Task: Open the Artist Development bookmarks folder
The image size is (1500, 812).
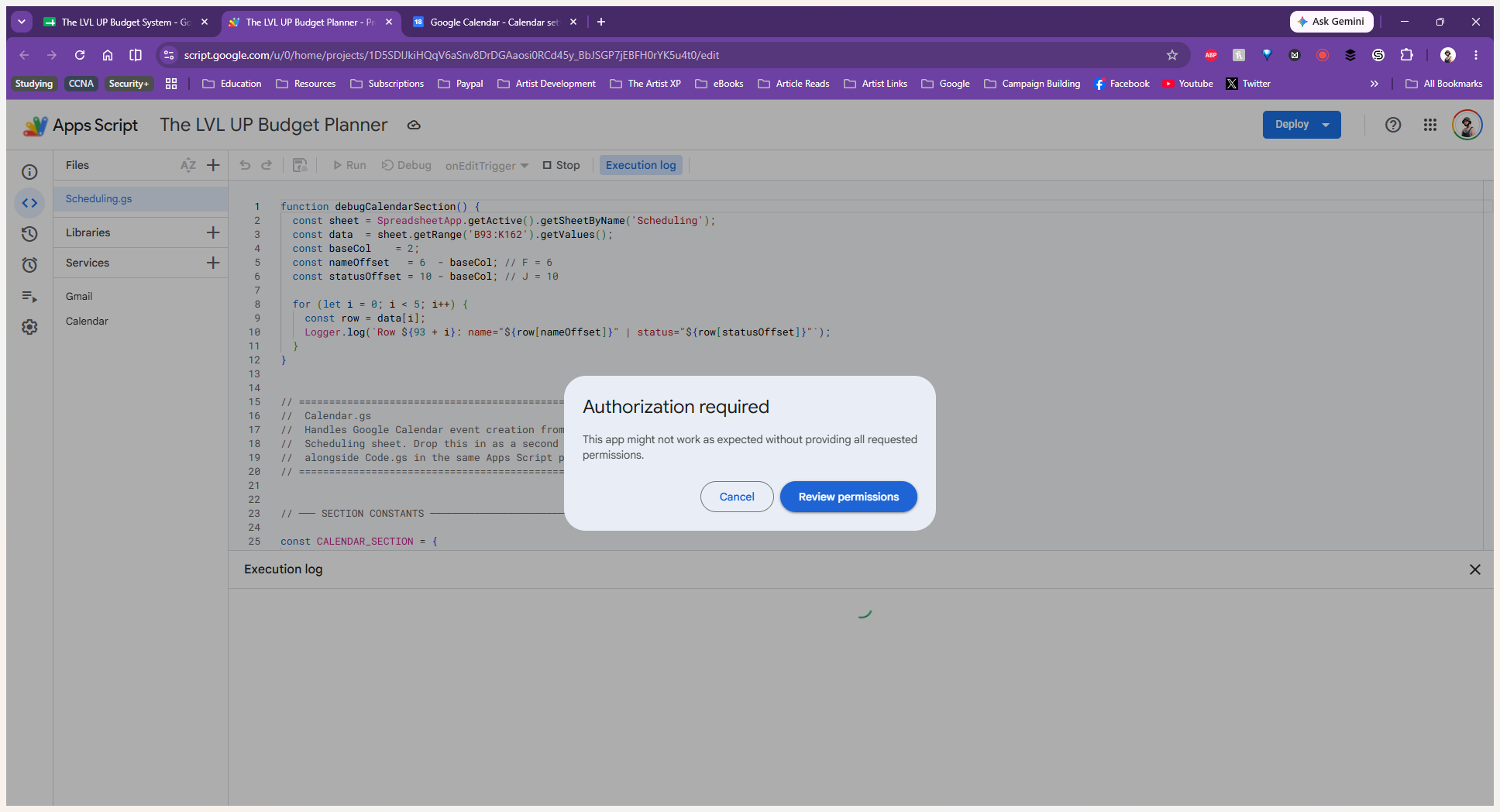Action: (547, 84)
